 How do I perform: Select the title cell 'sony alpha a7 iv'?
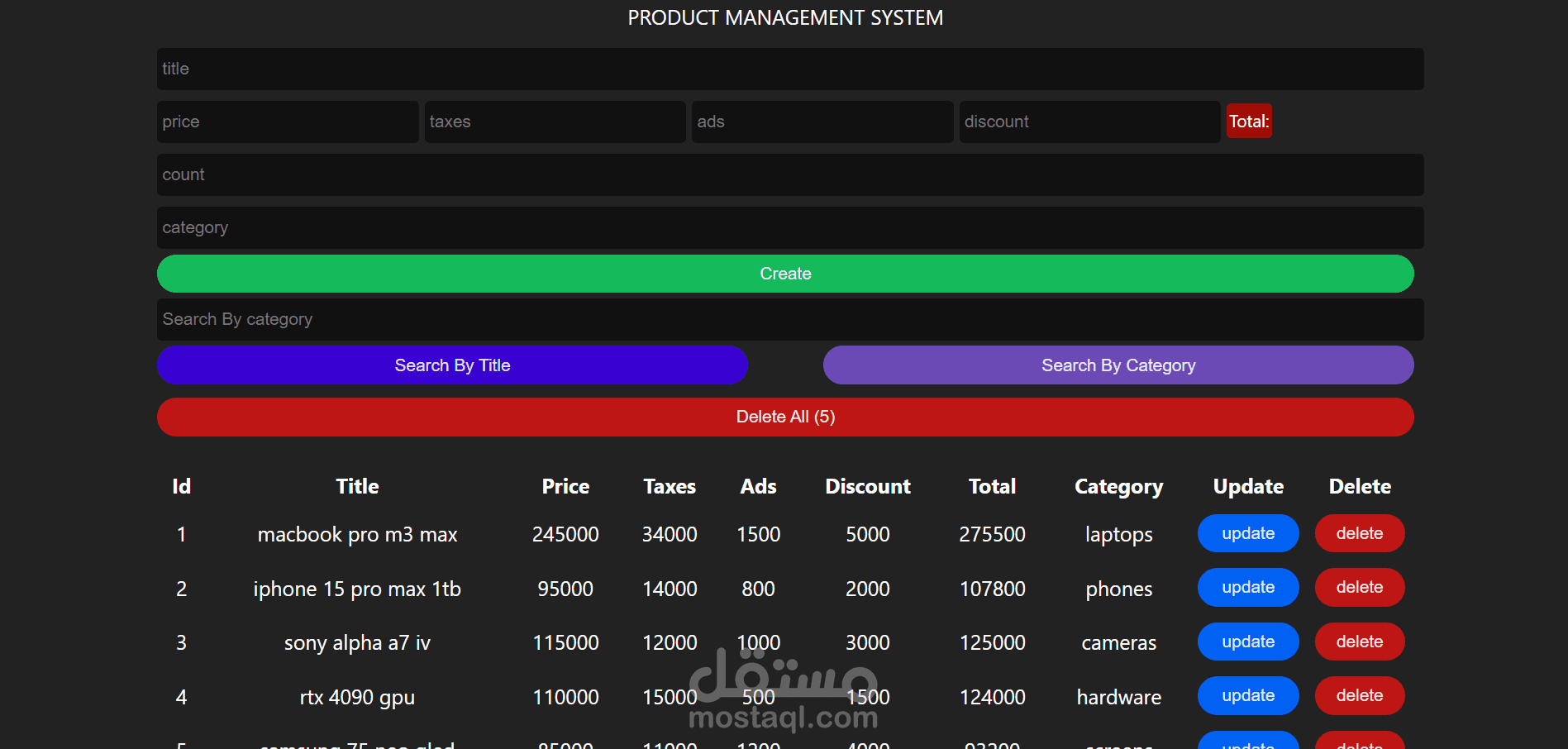click(x=357, y=643)
